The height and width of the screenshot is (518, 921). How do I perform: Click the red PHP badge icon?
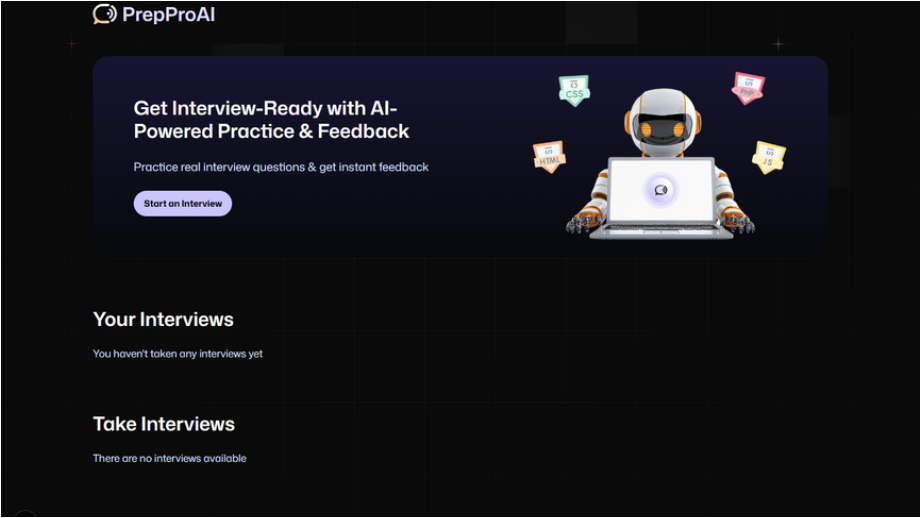pos(747,87)
